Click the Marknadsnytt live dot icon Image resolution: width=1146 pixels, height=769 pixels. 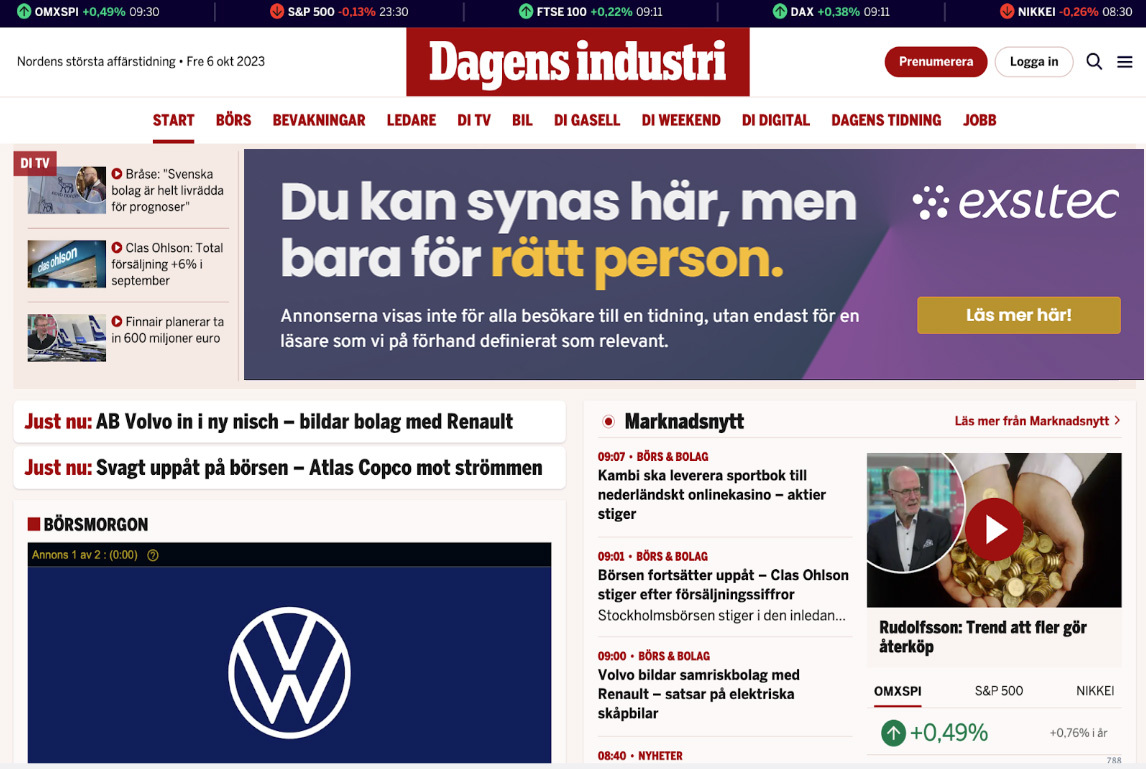[x=608, y=422]
